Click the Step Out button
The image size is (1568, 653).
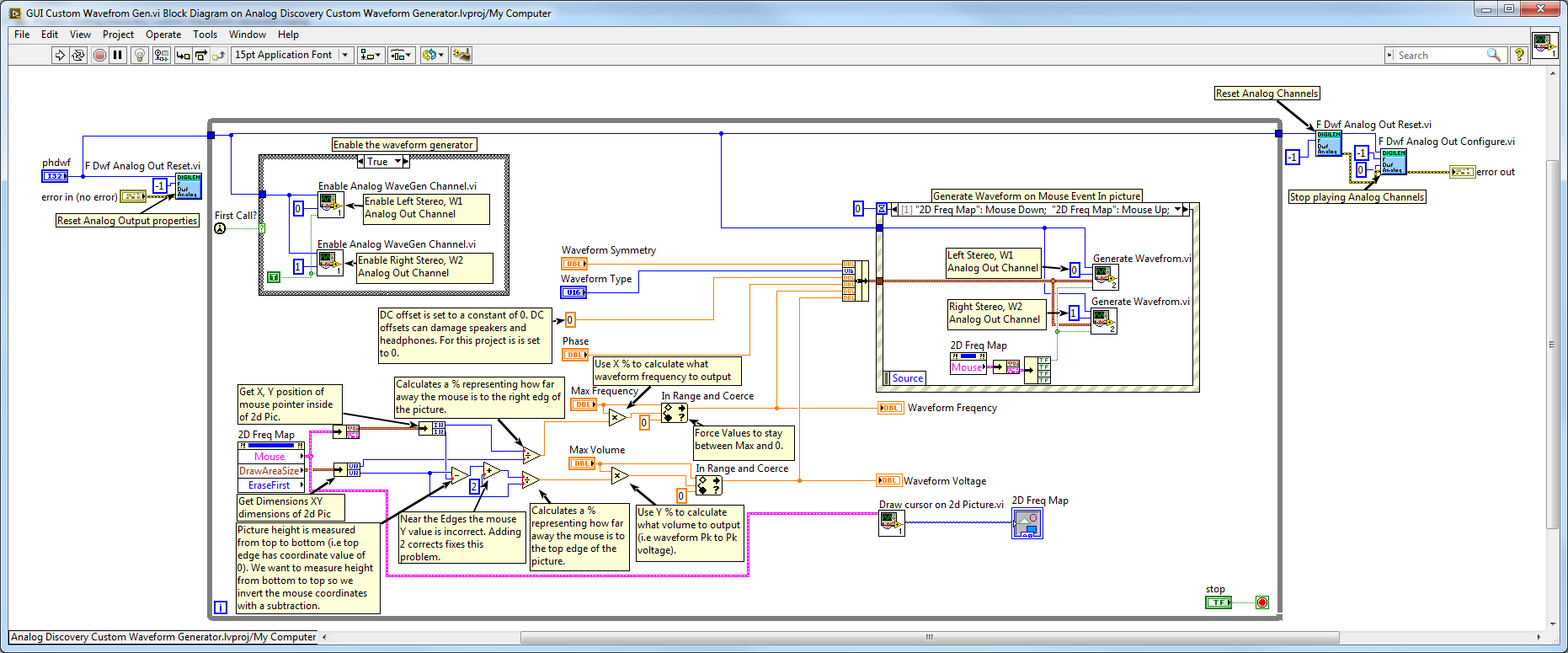click(x=218, y=55)
